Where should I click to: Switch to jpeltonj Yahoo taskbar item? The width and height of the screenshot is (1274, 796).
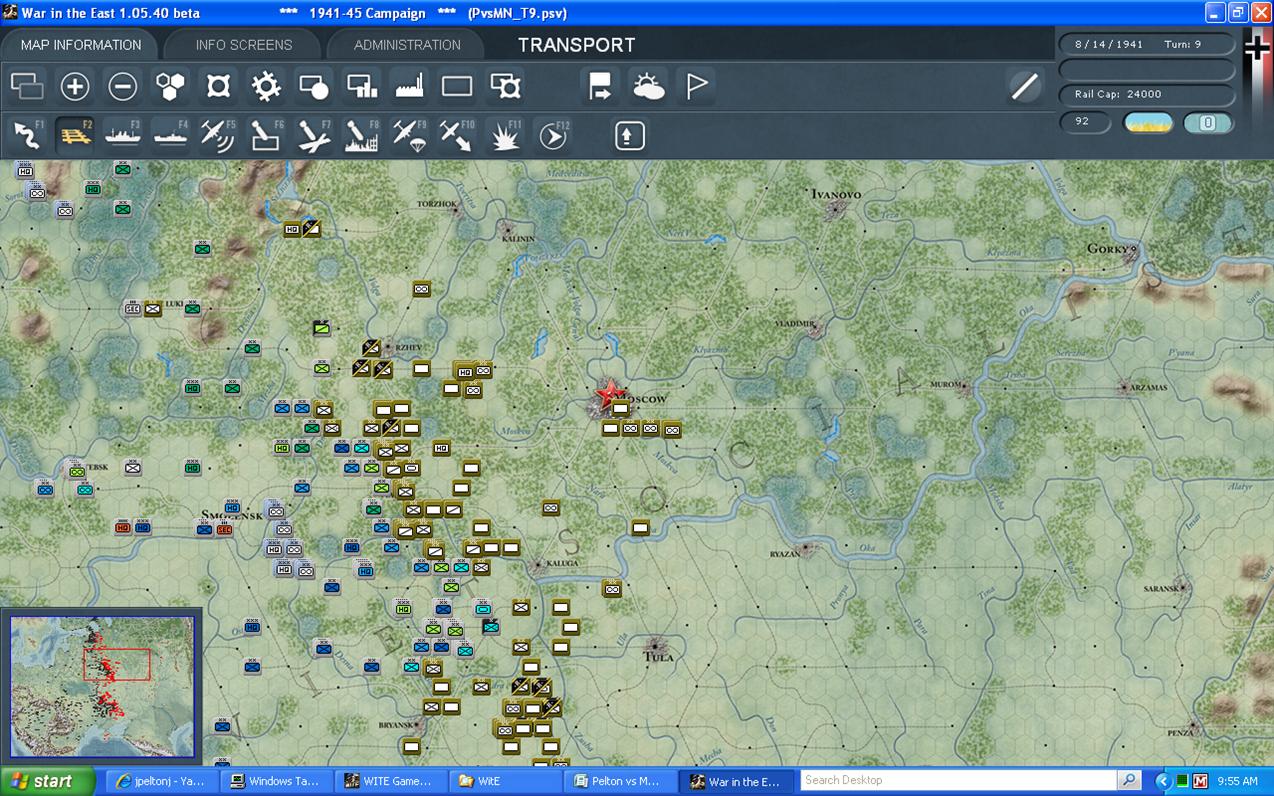[x=160, y=781]
